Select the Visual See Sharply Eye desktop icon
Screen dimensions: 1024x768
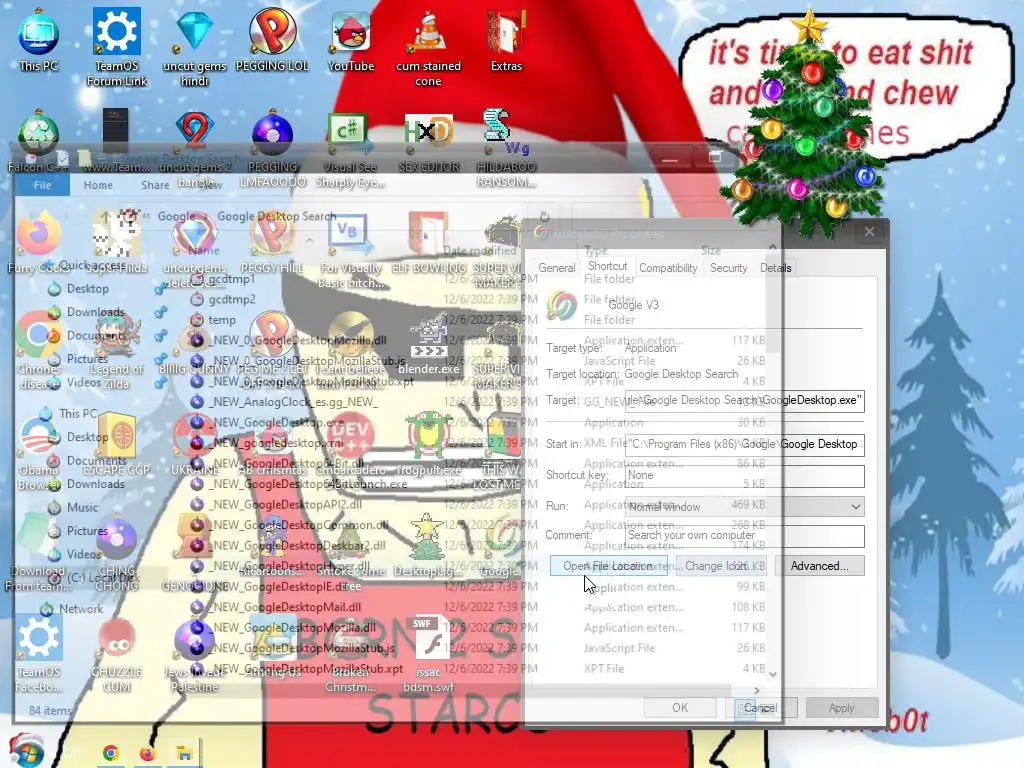point(351,149)
